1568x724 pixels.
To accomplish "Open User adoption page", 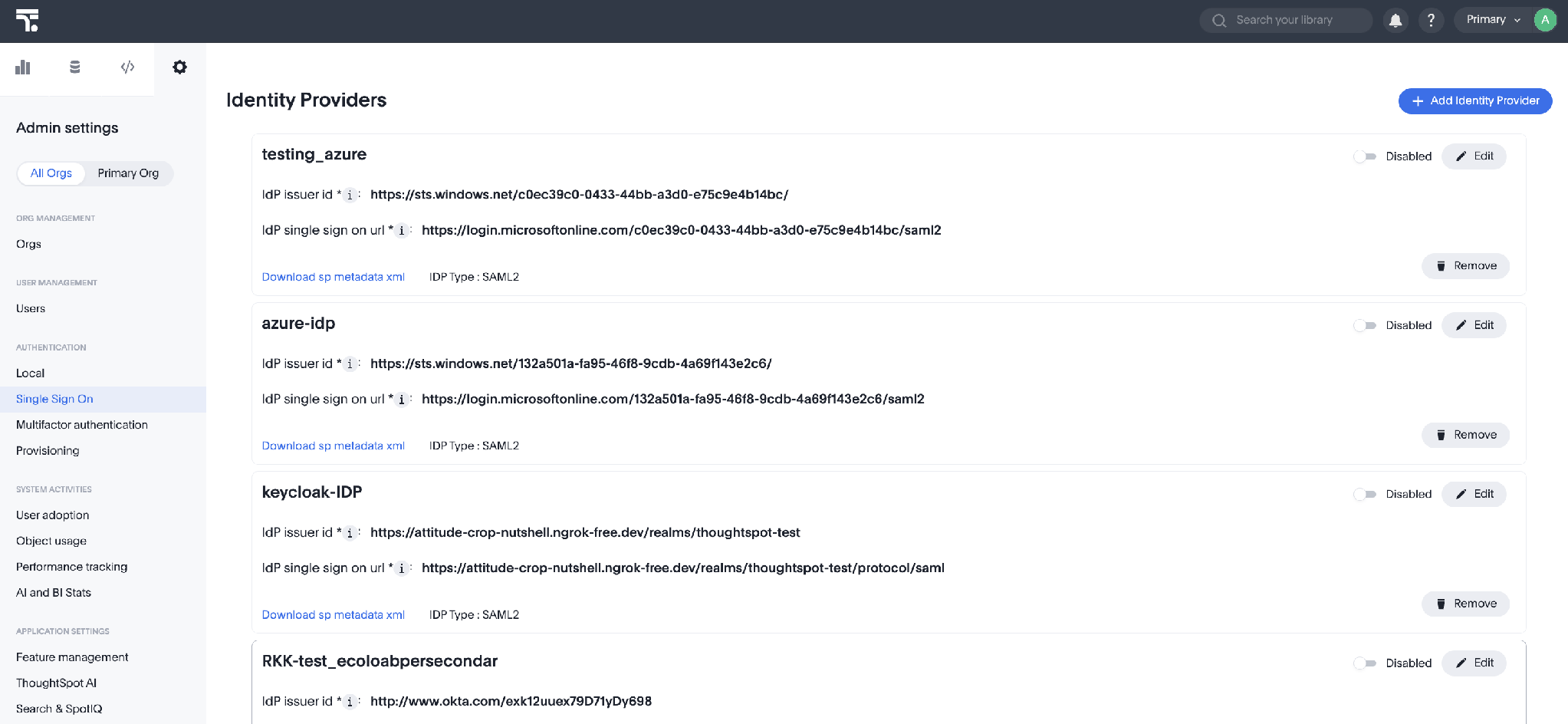I will click(53, 515).
